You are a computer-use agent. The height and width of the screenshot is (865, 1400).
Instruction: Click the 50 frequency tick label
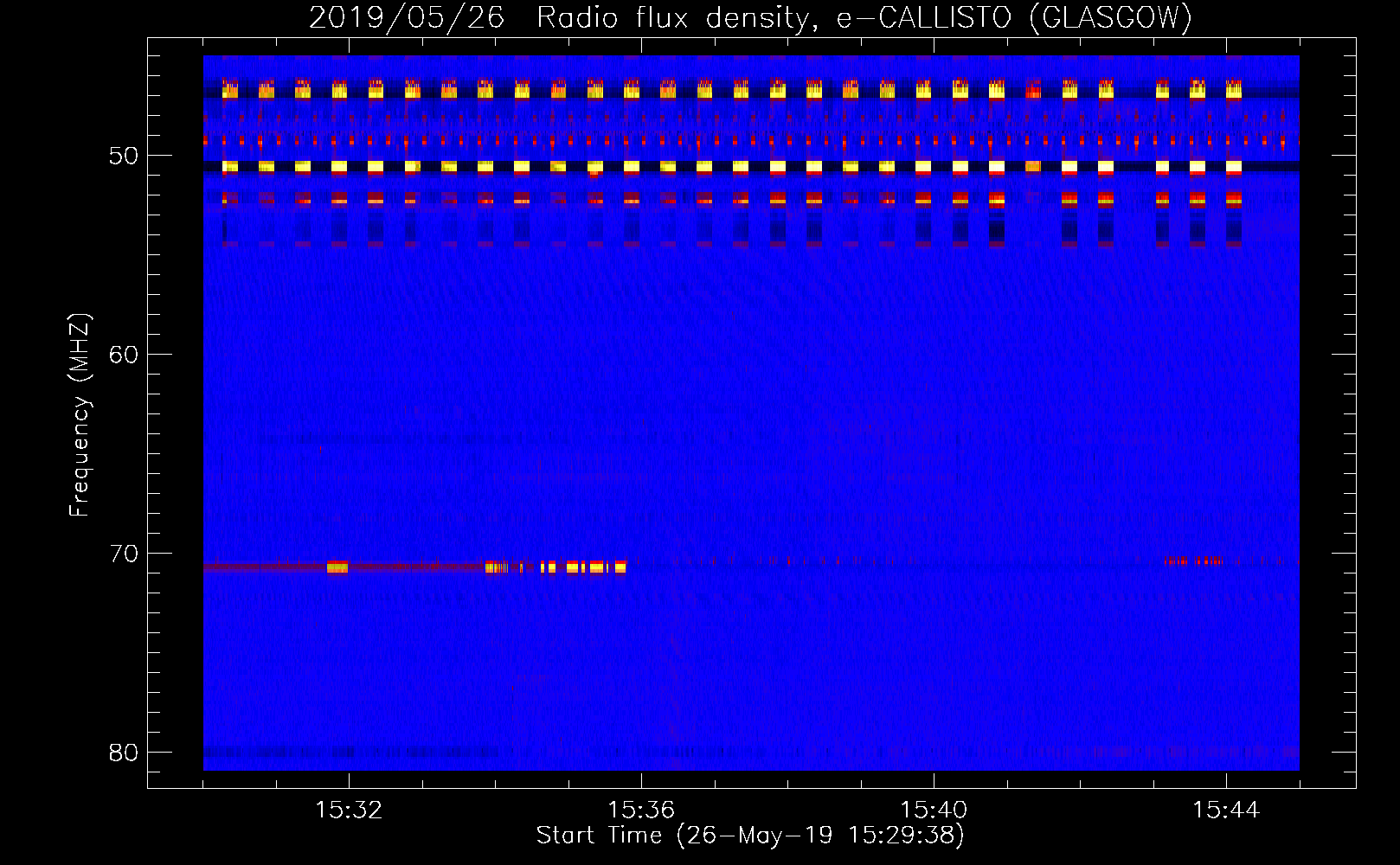[x=124, y=157]
